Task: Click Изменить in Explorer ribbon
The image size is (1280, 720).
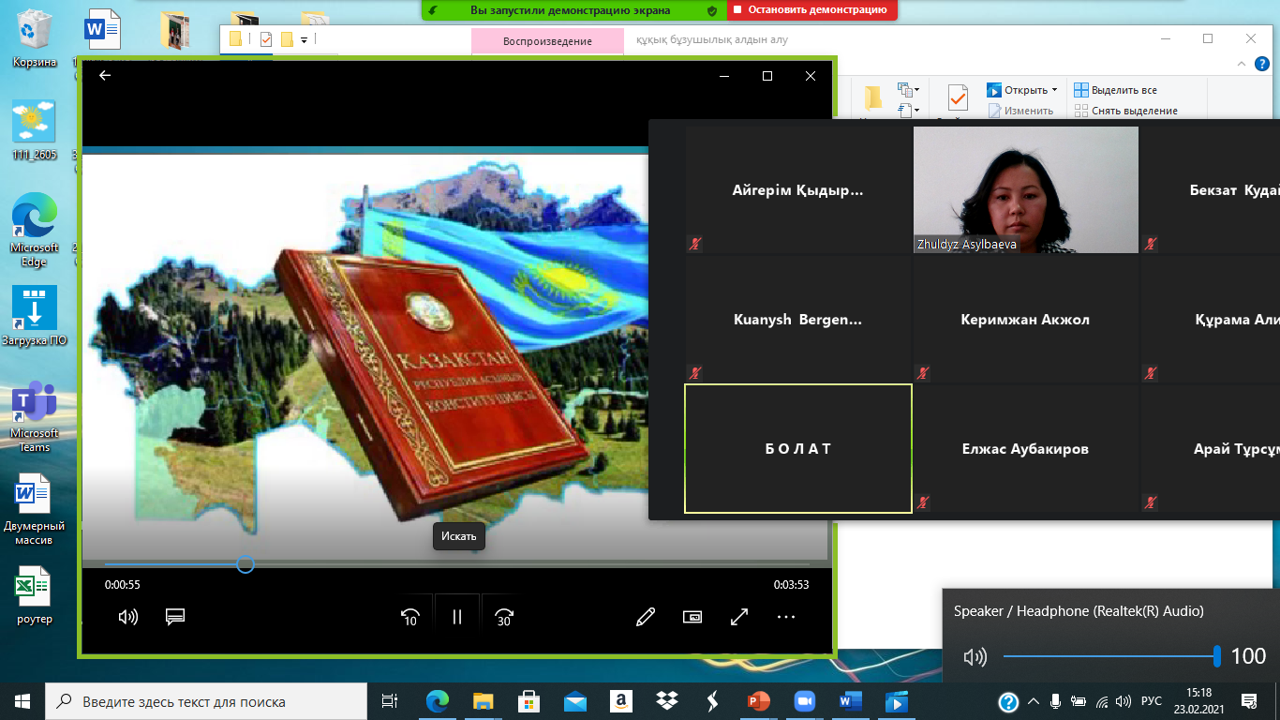Action: [1020, 110]
